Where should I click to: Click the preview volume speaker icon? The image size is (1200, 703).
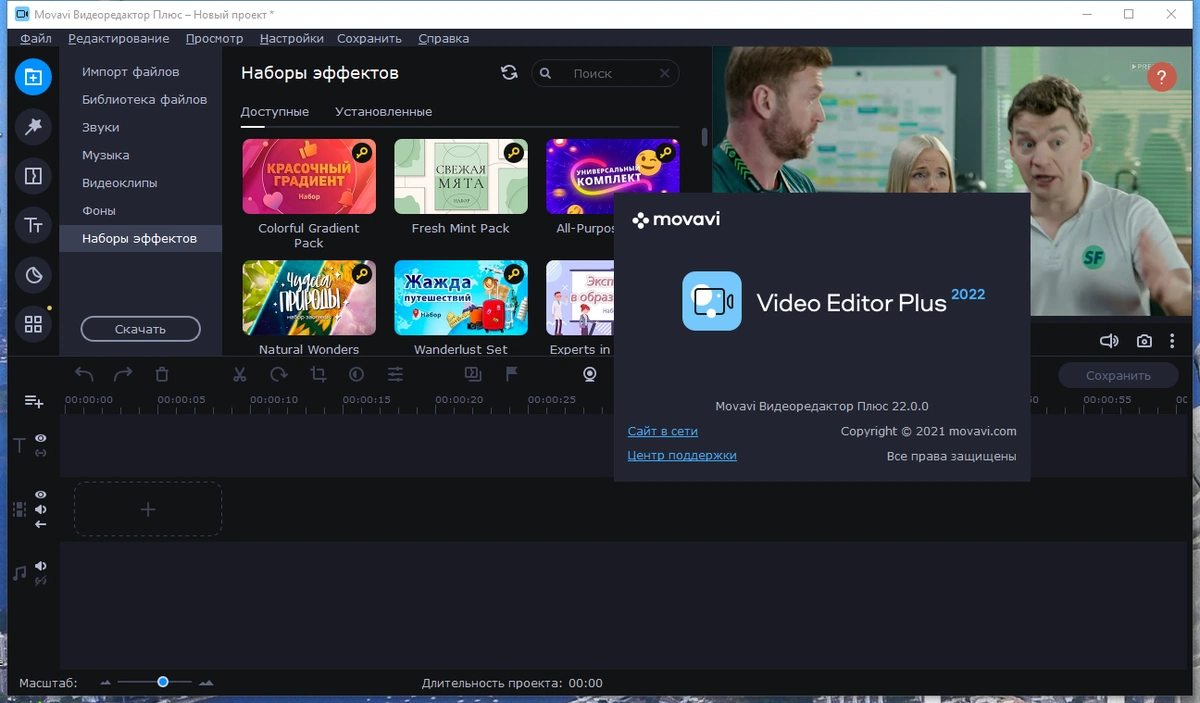click(x=1109, y=341)
